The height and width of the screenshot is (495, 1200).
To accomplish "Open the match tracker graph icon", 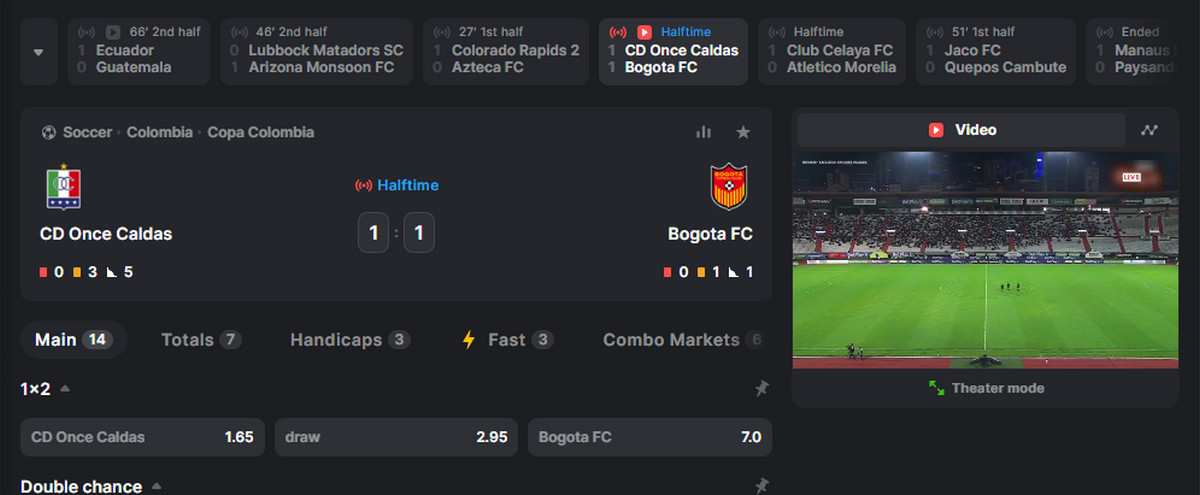I will [x=1150, y=130].
